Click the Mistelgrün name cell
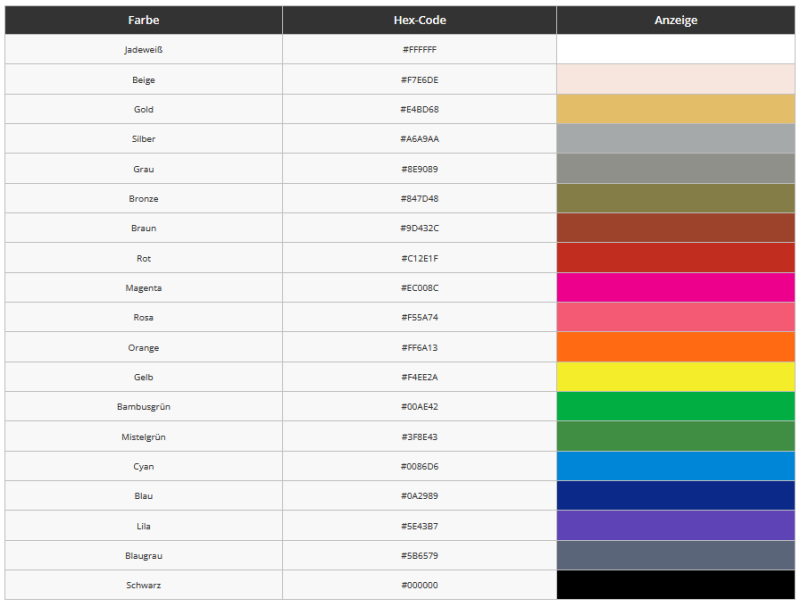 (143, 437)
